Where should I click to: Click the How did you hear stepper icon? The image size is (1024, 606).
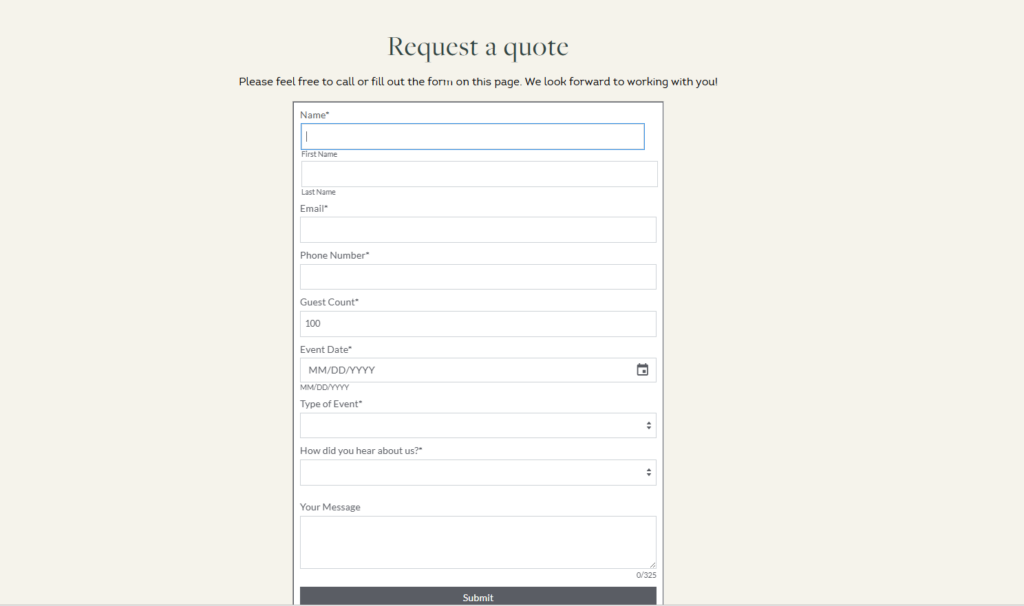[649, 471]
